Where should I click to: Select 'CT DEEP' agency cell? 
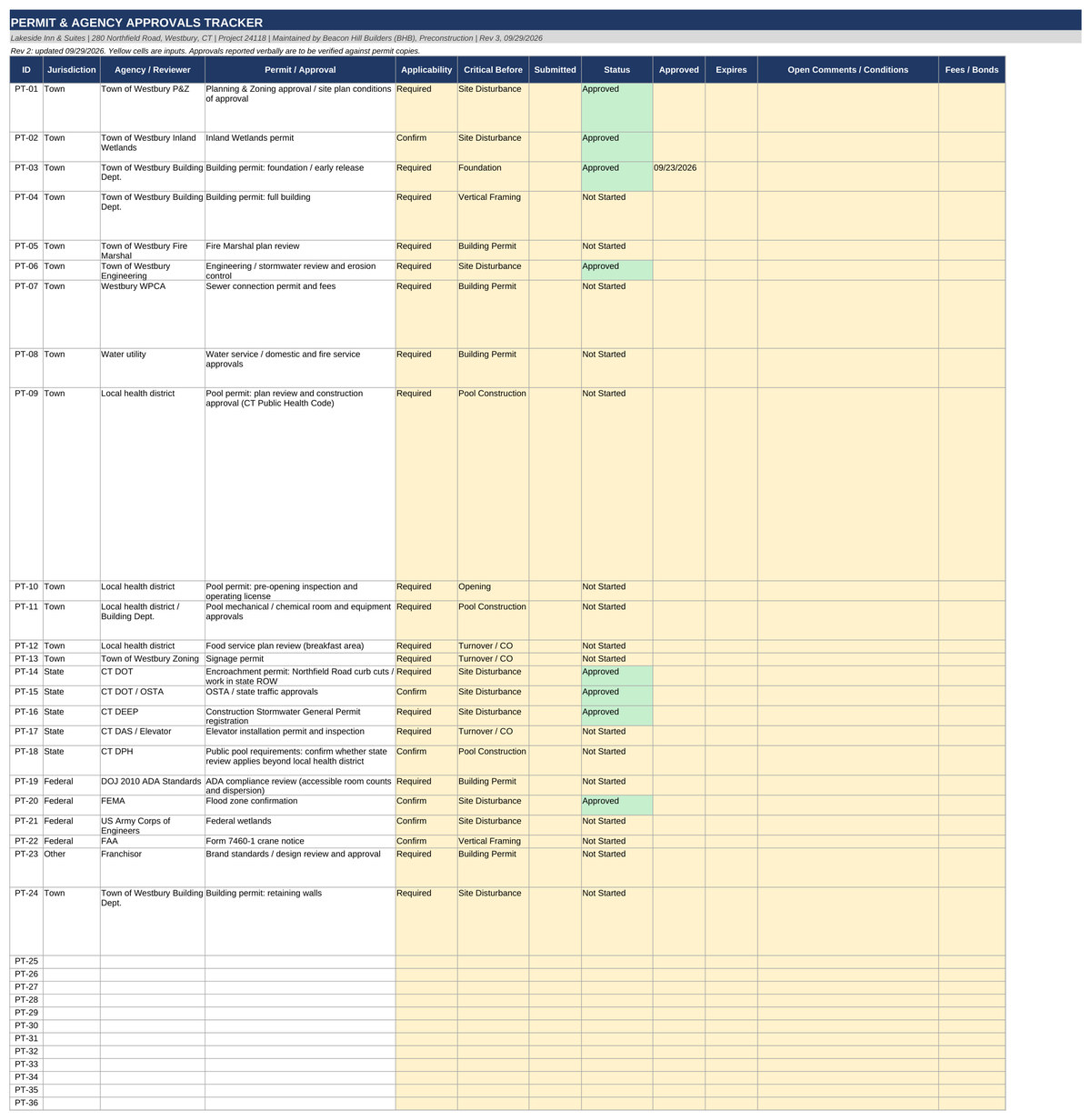153,715
